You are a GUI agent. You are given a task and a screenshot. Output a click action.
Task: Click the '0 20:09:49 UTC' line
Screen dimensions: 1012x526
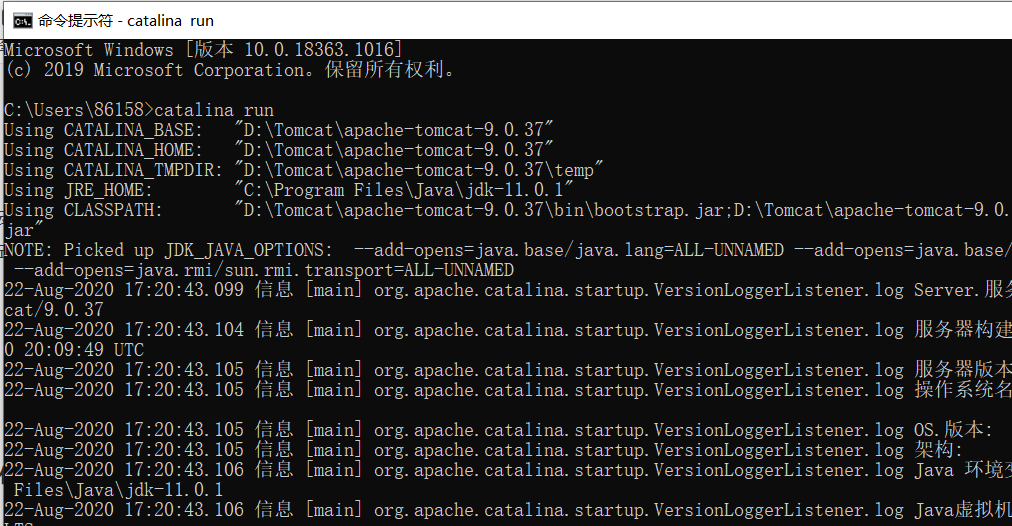tap(74, 350)
